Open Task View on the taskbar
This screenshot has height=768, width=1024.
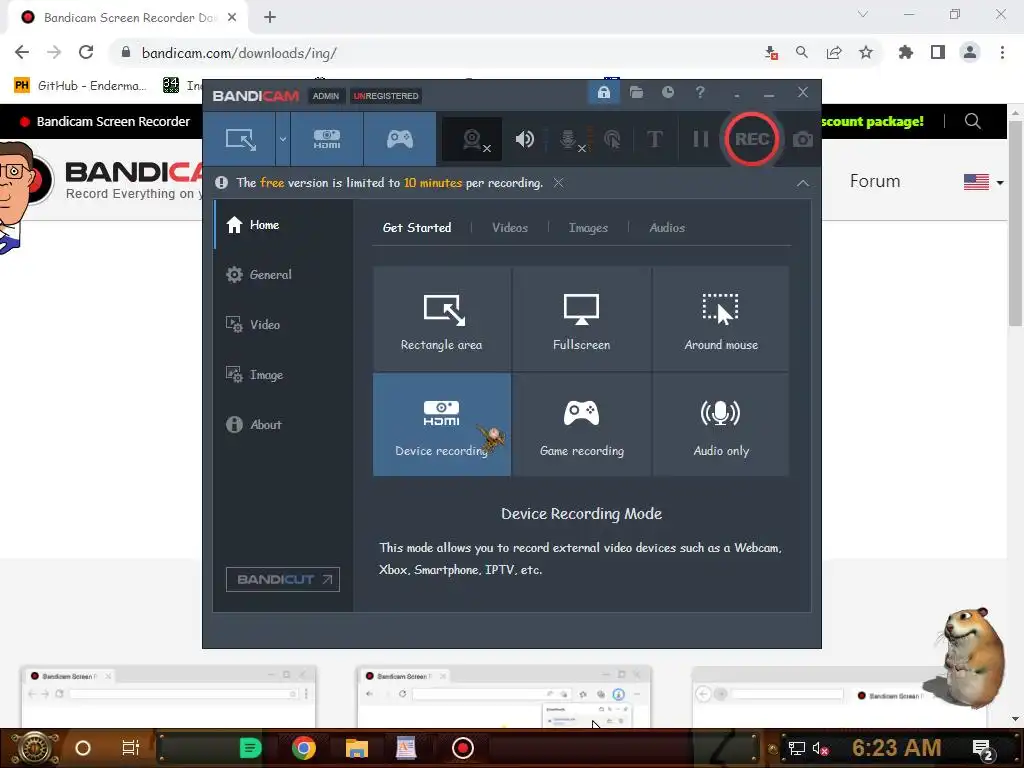[x=131, y=748]
